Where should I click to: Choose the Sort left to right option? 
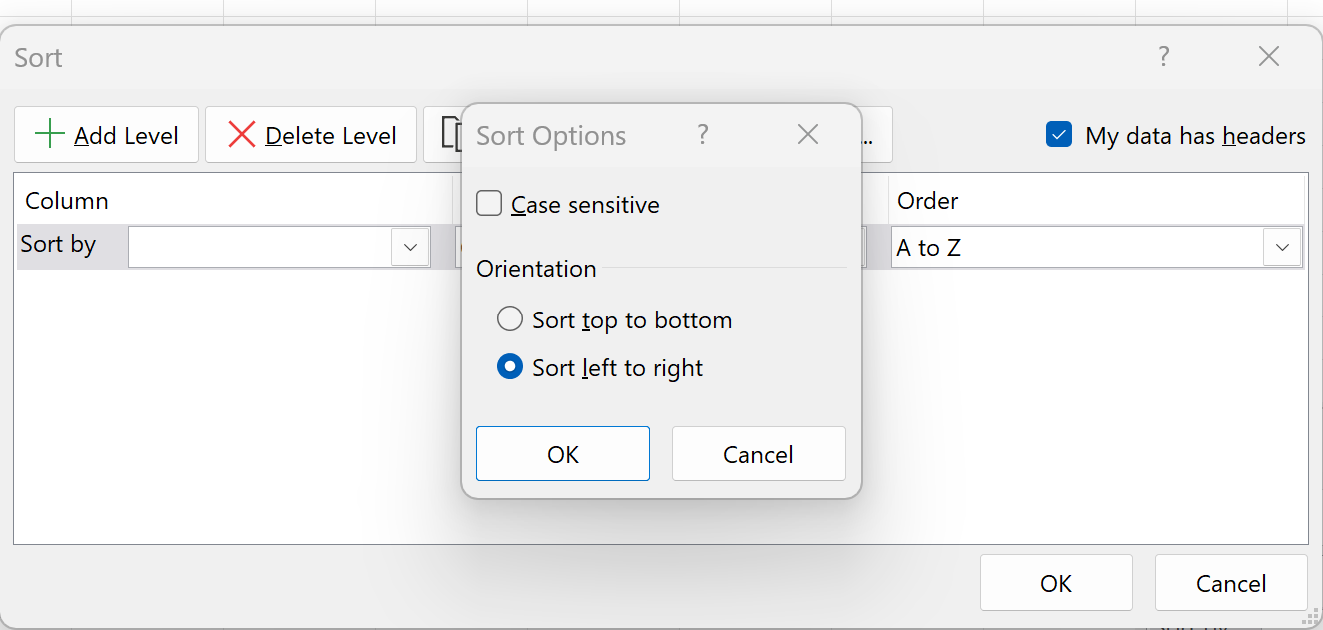coord(510,368)
